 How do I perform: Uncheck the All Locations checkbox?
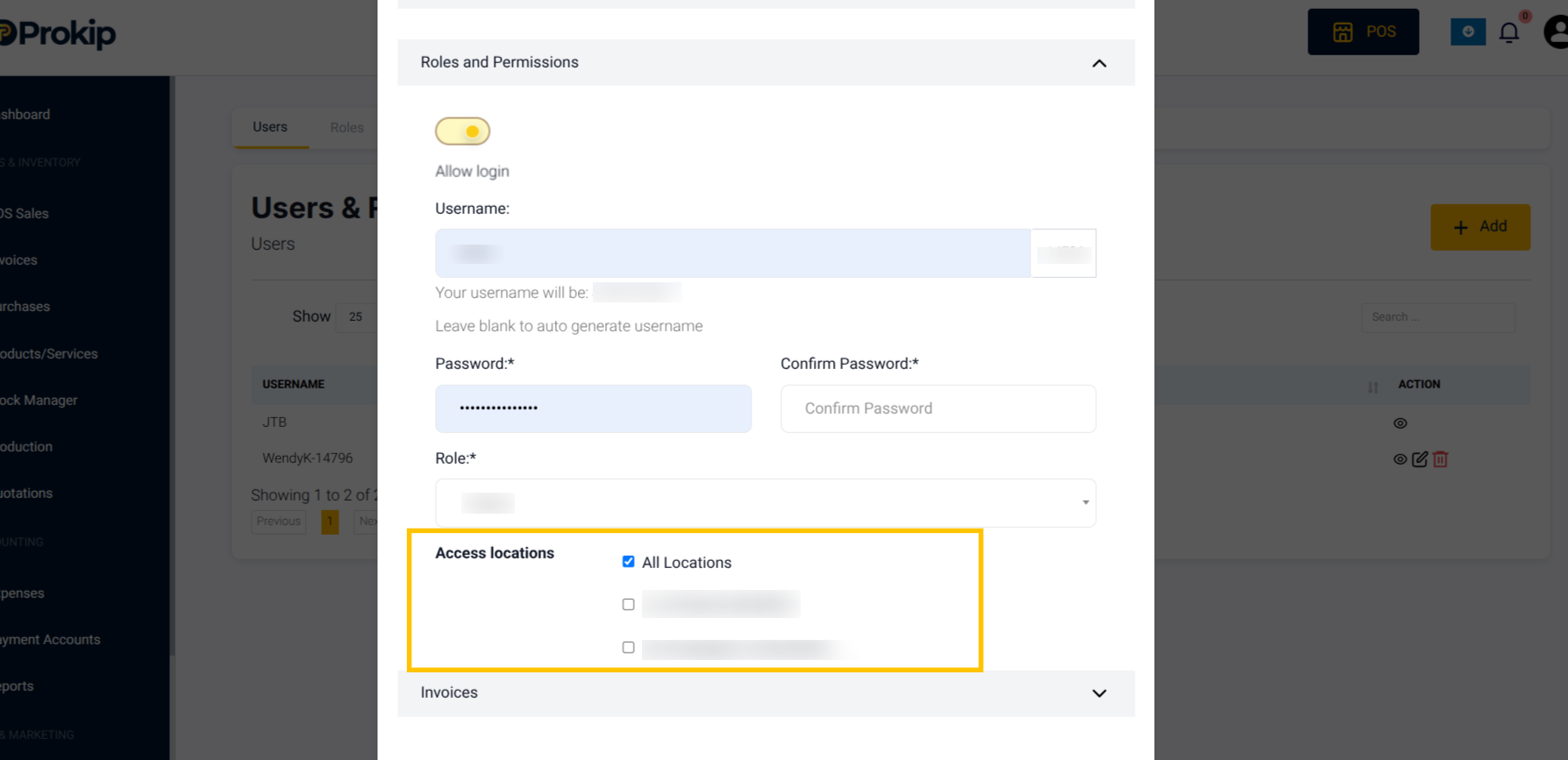tap(628, 562)
